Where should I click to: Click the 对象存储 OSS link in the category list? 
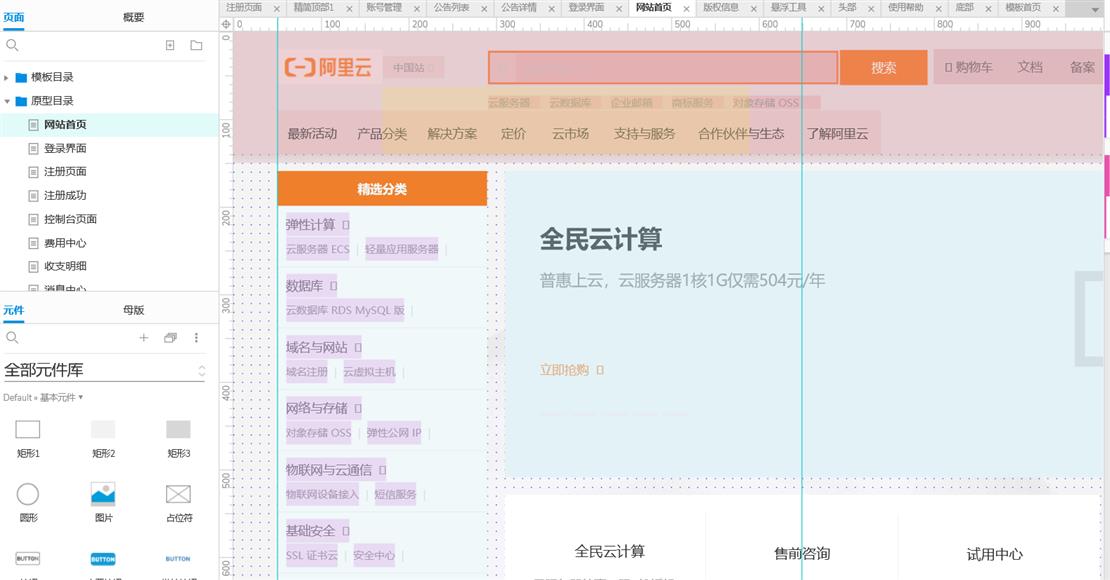tap(319, 433)
